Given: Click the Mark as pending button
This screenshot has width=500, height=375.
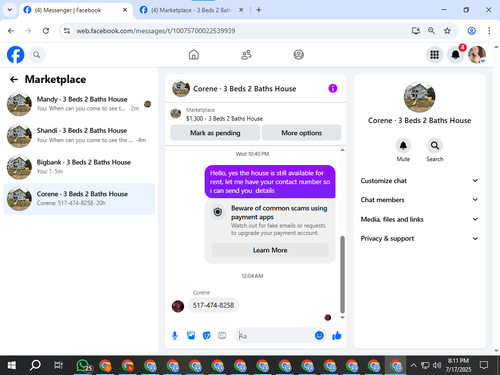Looking at the screenshot, I should [215, 133].
